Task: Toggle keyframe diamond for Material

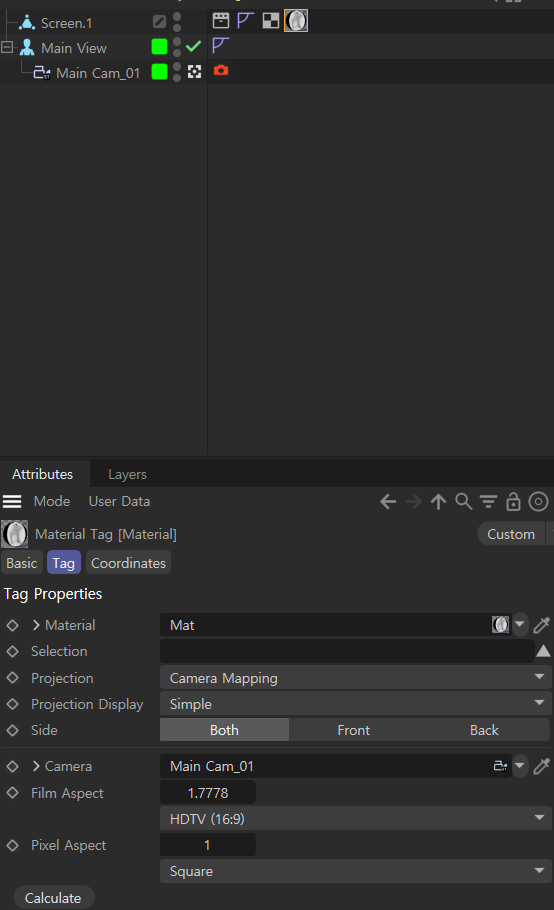Action: [12, 625]
